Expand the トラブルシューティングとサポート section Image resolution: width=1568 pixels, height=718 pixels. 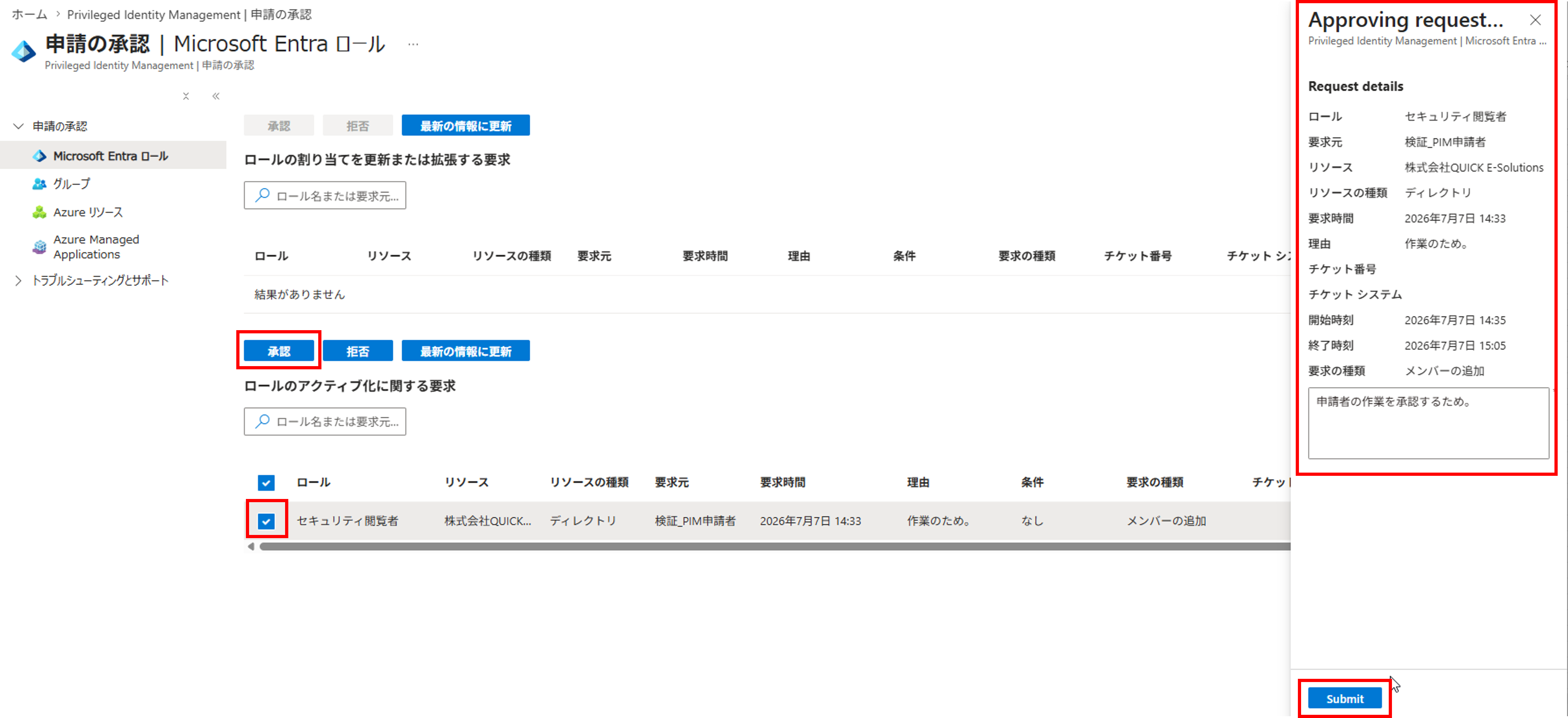click(18, 281)
